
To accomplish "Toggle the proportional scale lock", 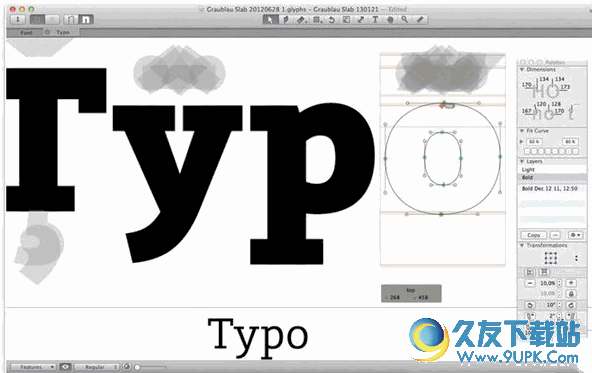I will (x=571, y=294).
